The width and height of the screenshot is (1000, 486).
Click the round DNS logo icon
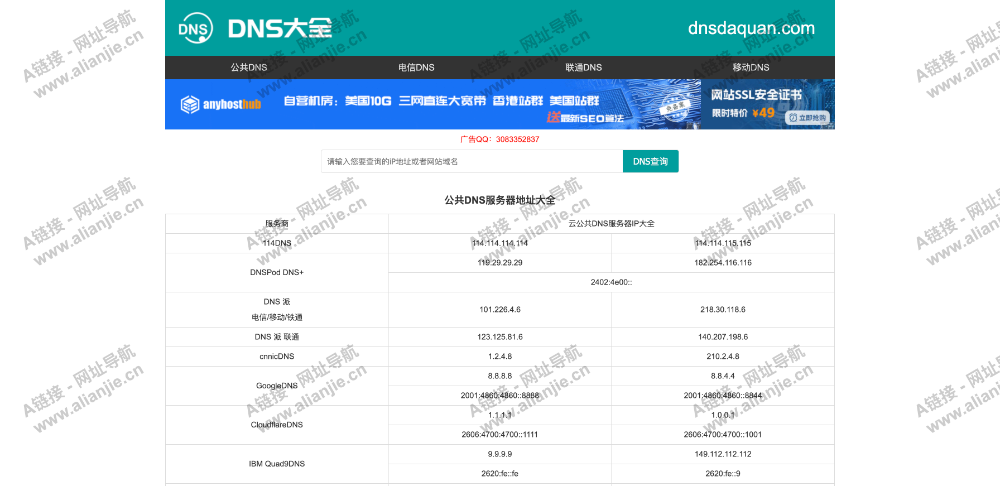(x=194, y=28)
